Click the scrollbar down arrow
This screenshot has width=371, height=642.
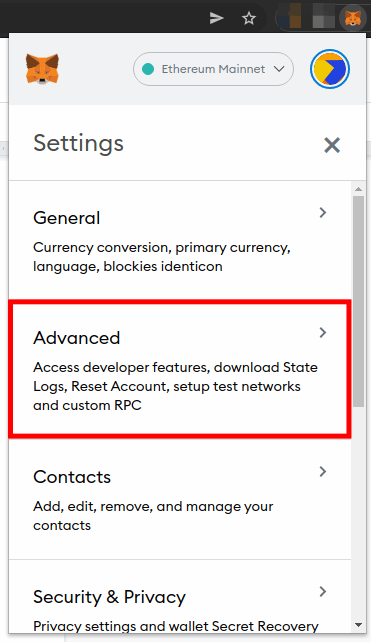(x=358, y=625)
